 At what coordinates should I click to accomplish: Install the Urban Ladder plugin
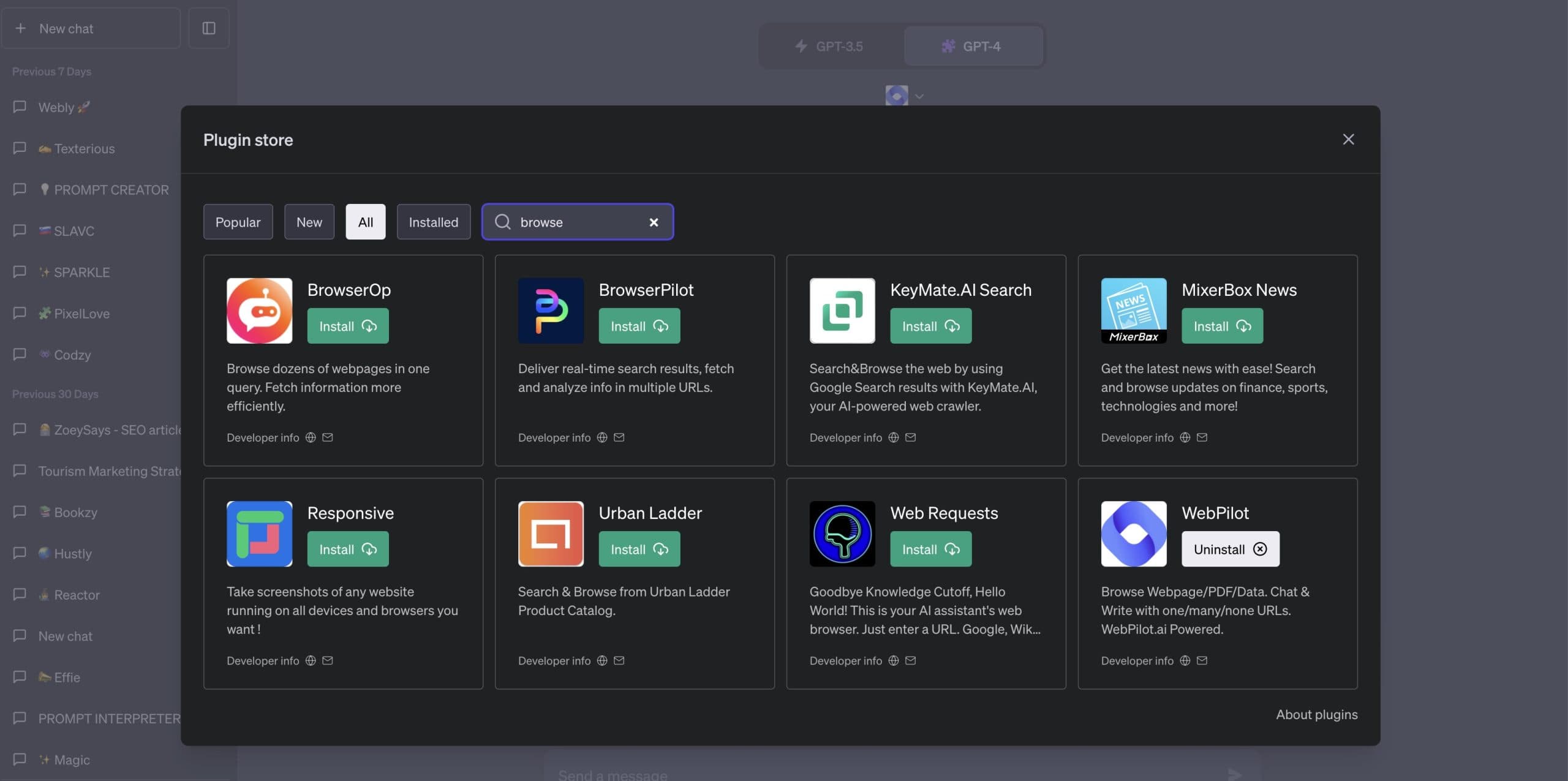pyautogui.click(x=639, y=549)
